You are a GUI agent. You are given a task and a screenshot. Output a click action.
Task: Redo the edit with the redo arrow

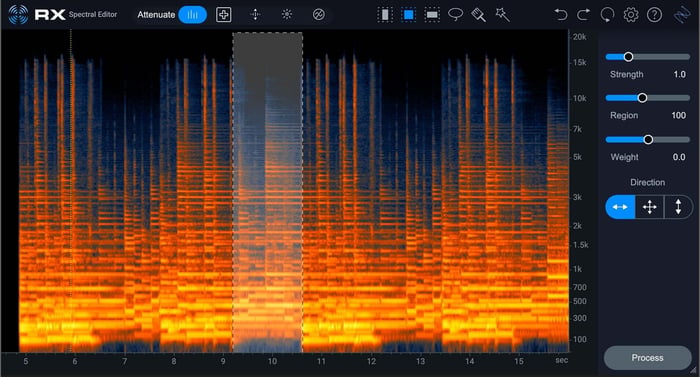tap(583, 15)
